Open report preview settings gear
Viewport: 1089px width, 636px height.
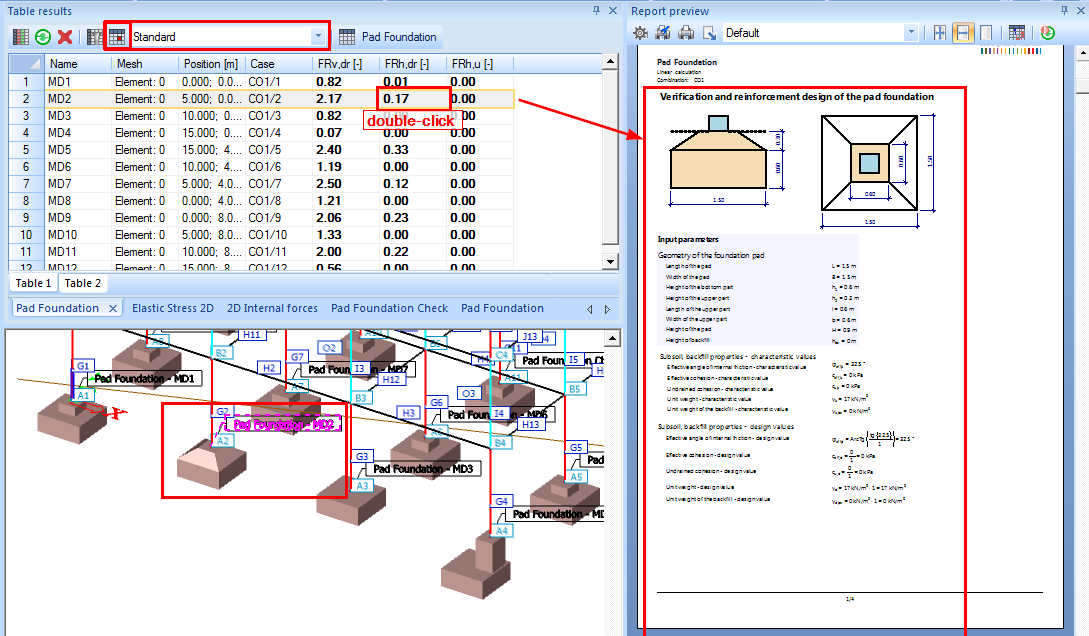point(641,33)
